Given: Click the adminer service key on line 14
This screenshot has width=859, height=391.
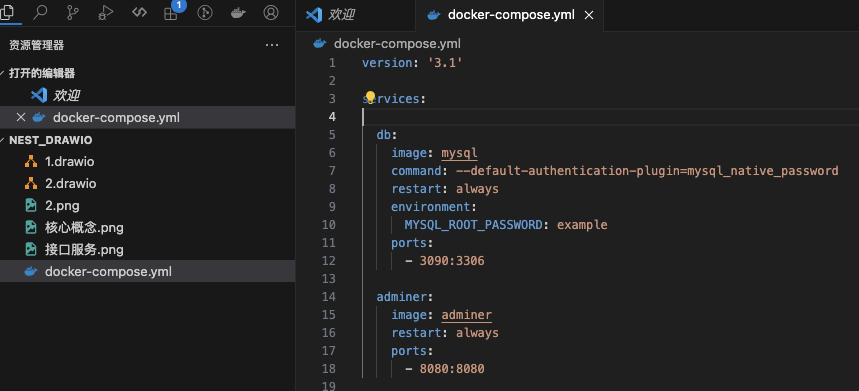Looking at the screenshot, I should [402, 297].
